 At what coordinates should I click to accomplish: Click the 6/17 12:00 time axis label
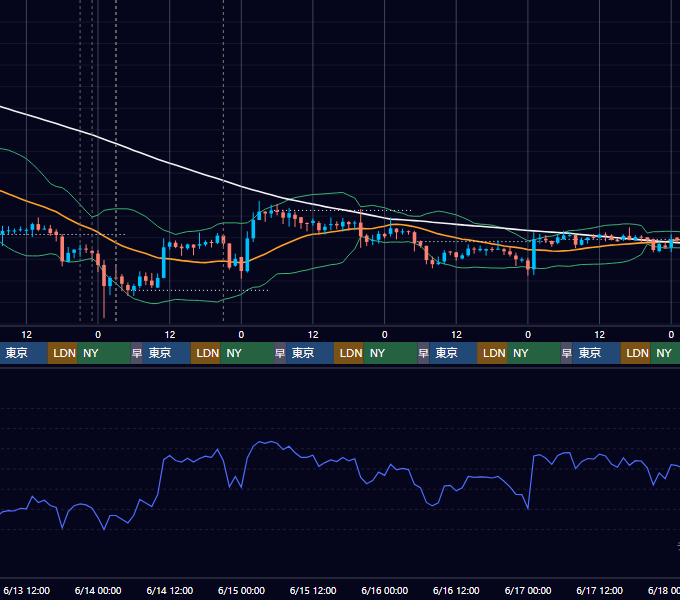point(599,590)
